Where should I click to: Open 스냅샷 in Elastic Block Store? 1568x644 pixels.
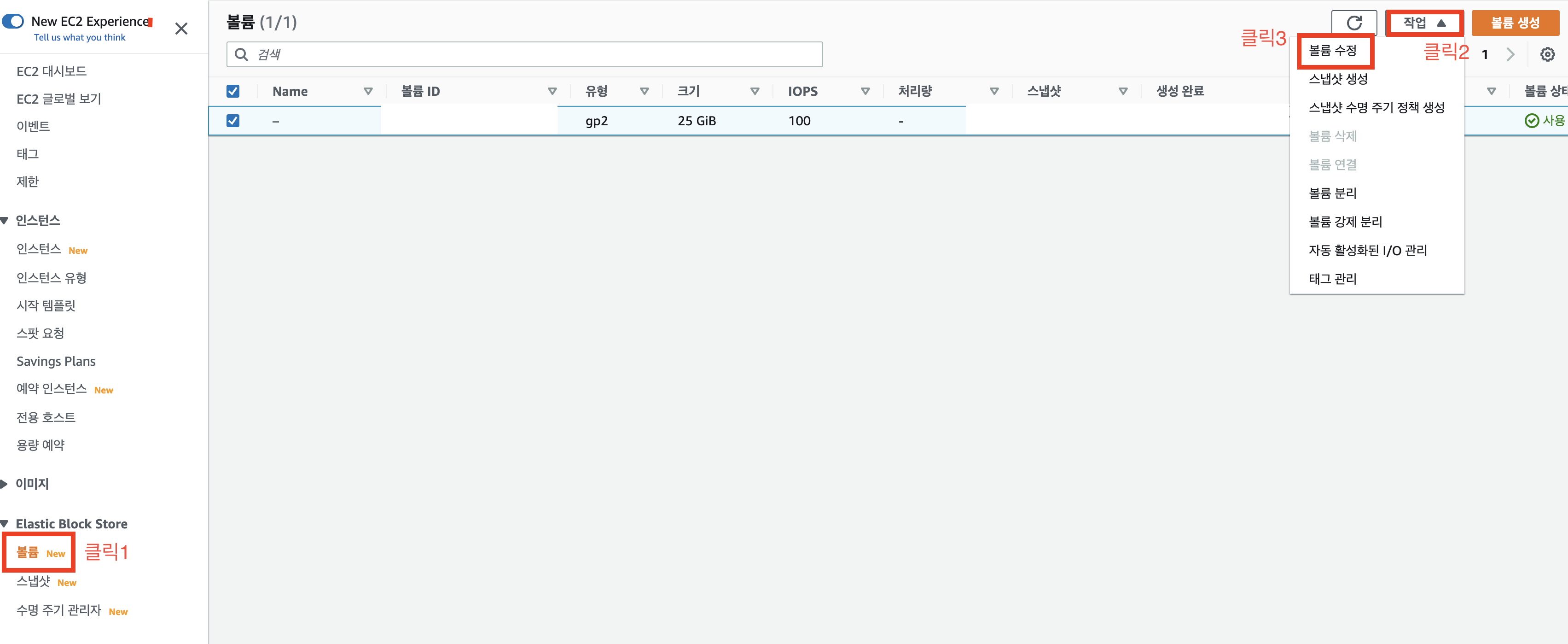(x=34, y=581)
